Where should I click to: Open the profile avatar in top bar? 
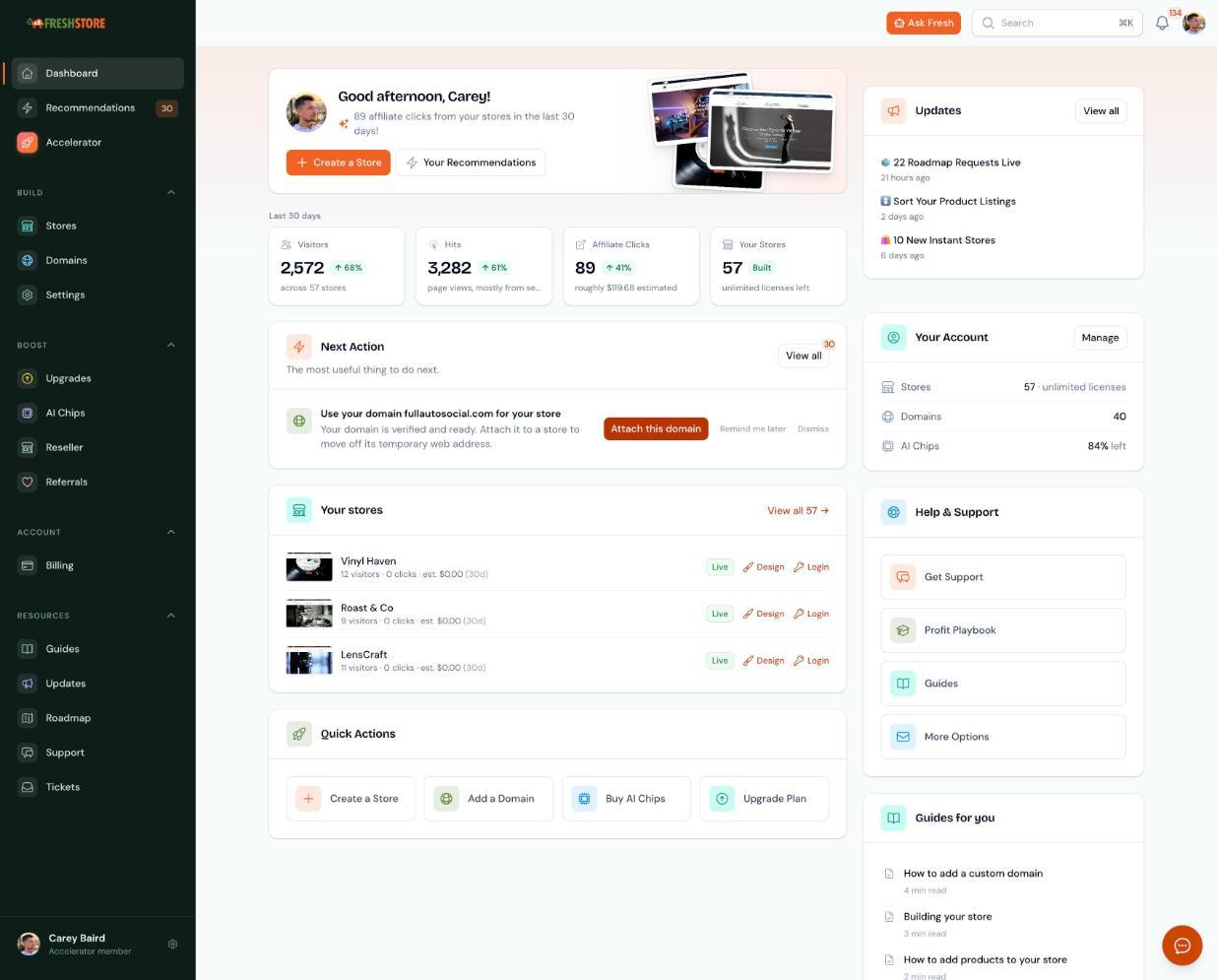click(x=1193, y=23)
